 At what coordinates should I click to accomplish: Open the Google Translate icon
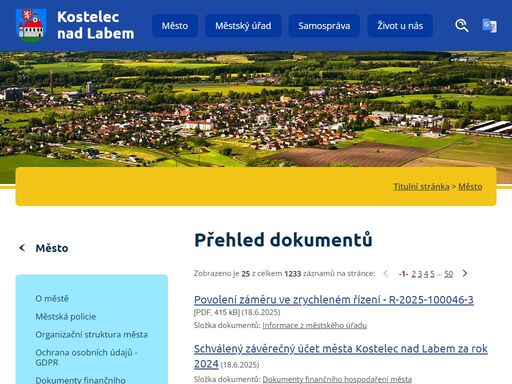[489, 26]
